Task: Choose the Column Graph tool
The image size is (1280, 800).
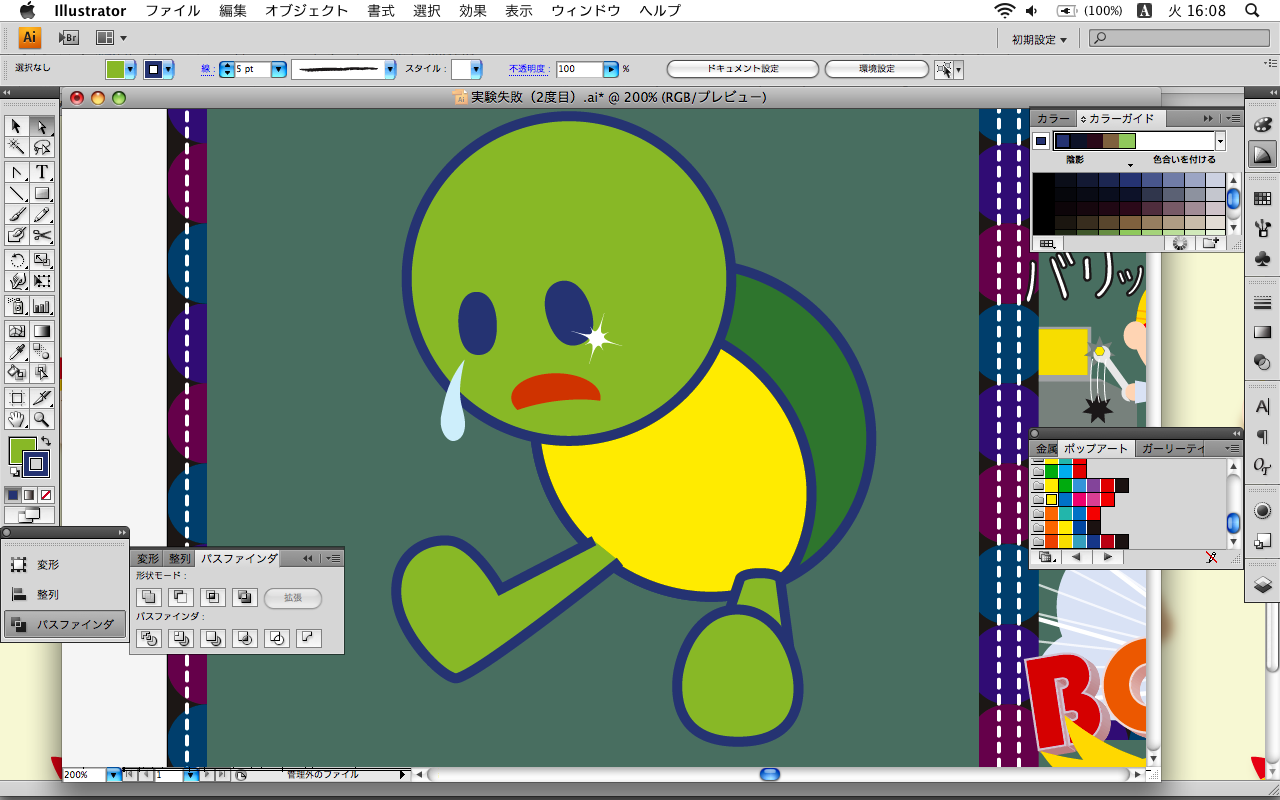Action: click(42, 306)
